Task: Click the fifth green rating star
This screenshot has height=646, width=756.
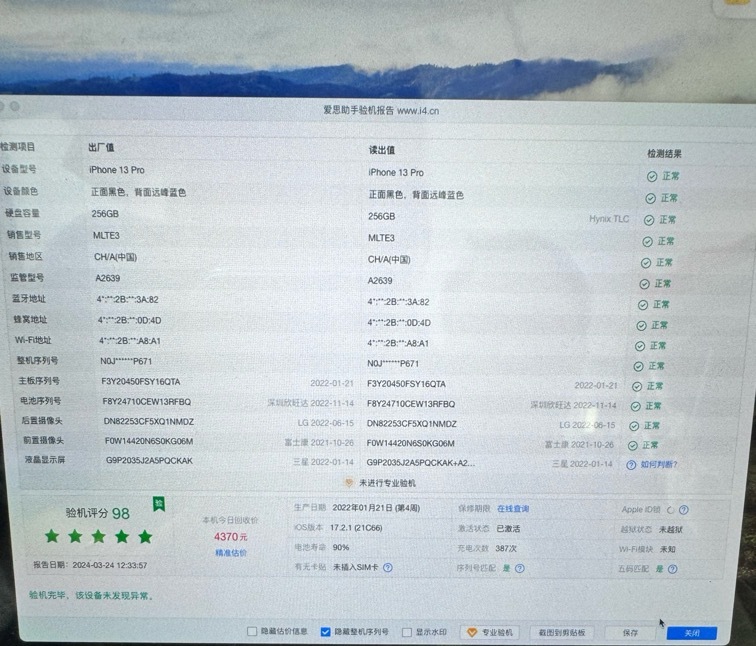Action: 145,536
